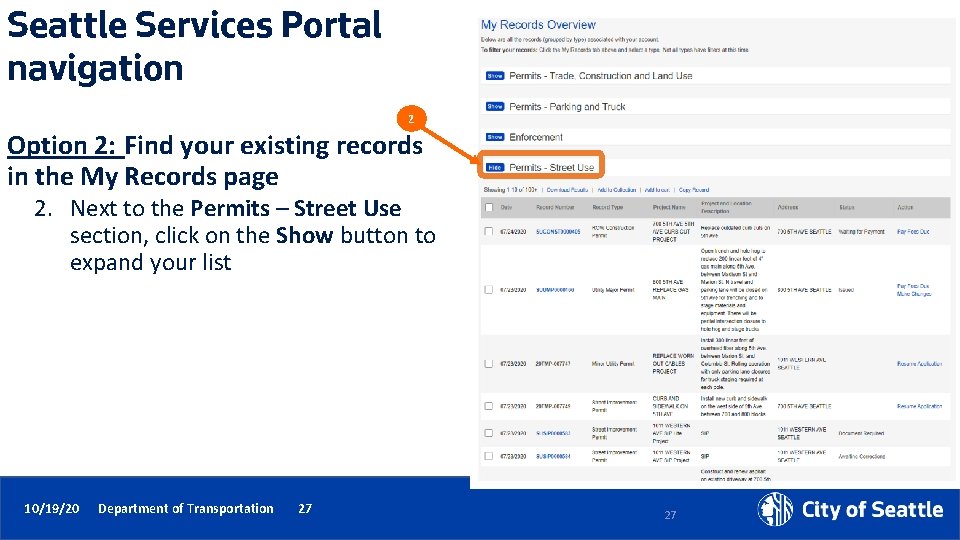This screenshot has width=960, height=540.
Task: Click the 'Permits - Street Use' section title
Action: tap(552, 167)
